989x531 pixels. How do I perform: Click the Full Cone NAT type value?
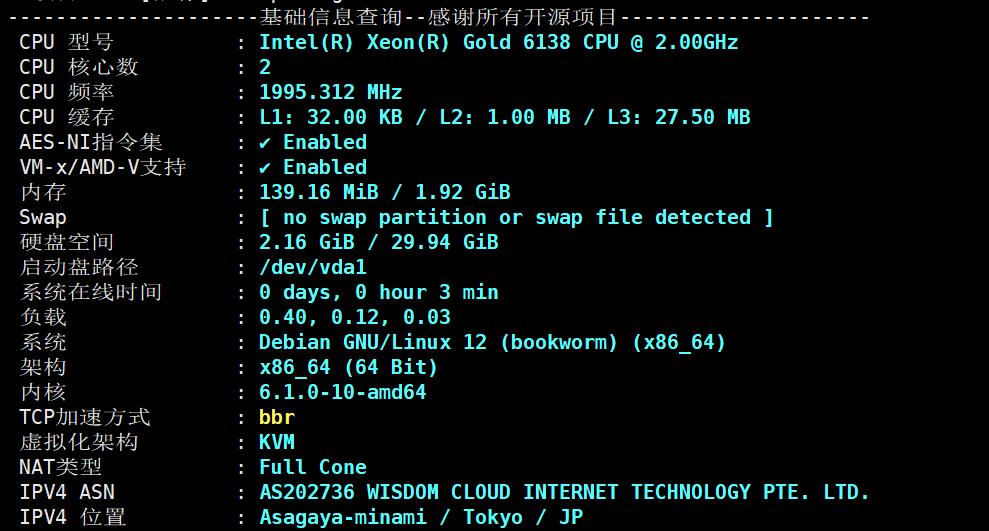[x=312, y=467]
